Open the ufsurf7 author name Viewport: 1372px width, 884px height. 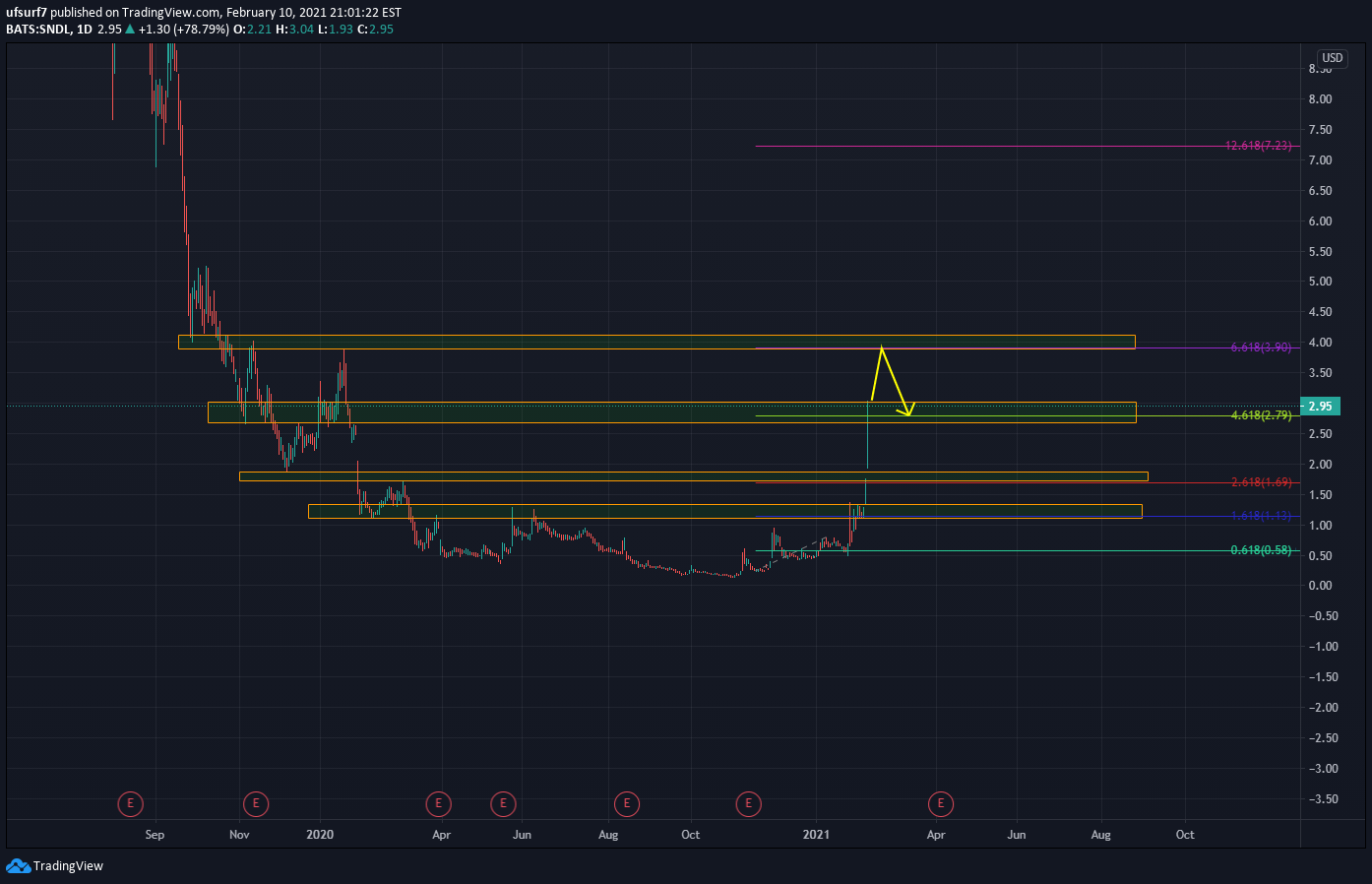(x=27, y=13)
